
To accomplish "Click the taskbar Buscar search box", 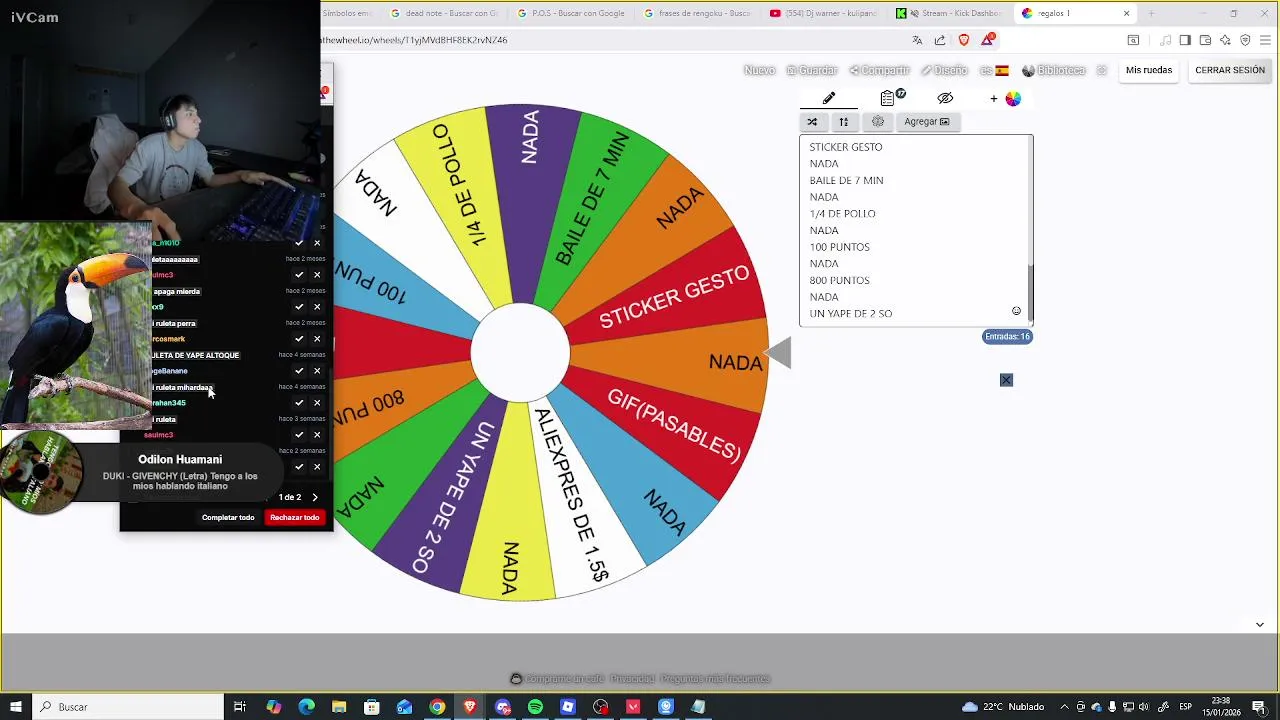I will pyautogui.click(x=128, y=706).
